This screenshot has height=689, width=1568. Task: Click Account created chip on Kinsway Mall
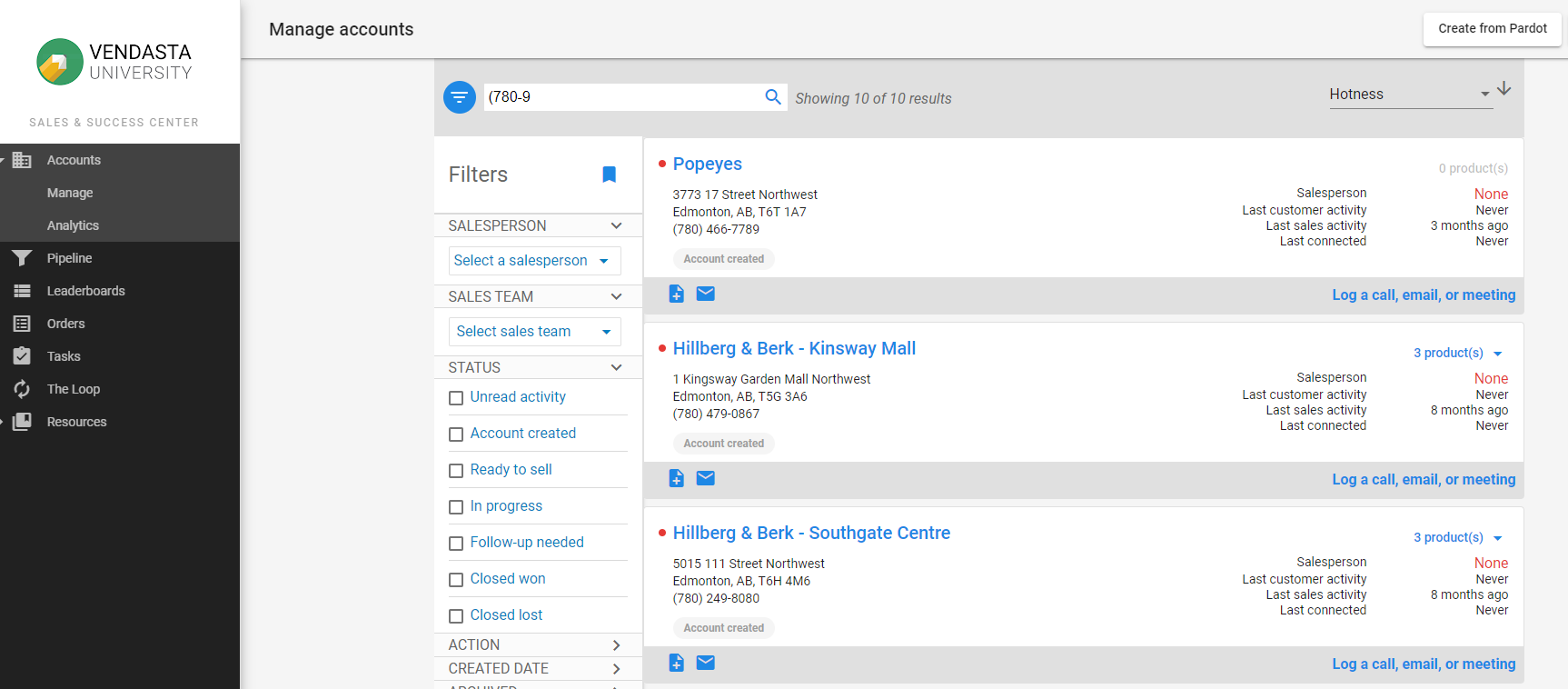[x=724, y=444]
